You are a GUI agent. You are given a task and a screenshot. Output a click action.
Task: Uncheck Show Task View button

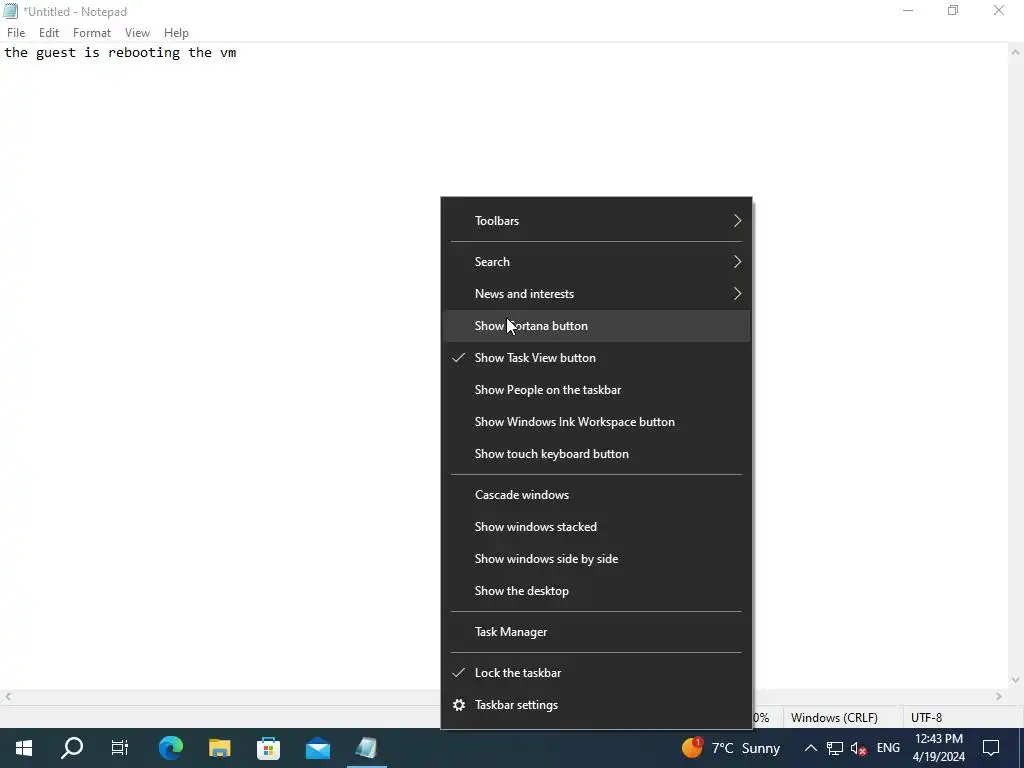click(596, 358)
